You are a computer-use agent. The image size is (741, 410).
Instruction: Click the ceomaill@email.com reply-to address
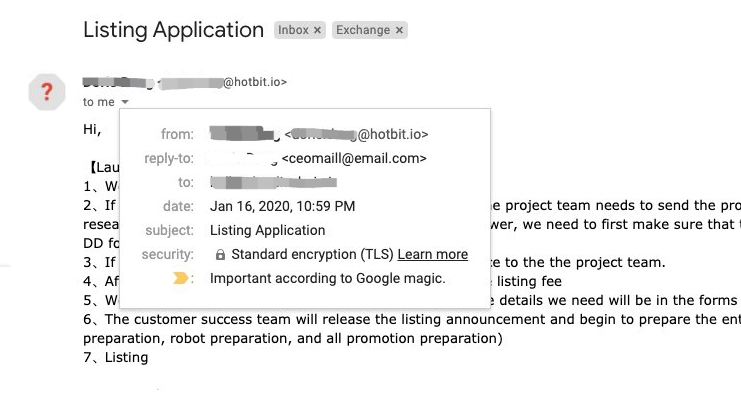(x=354, y=158)
